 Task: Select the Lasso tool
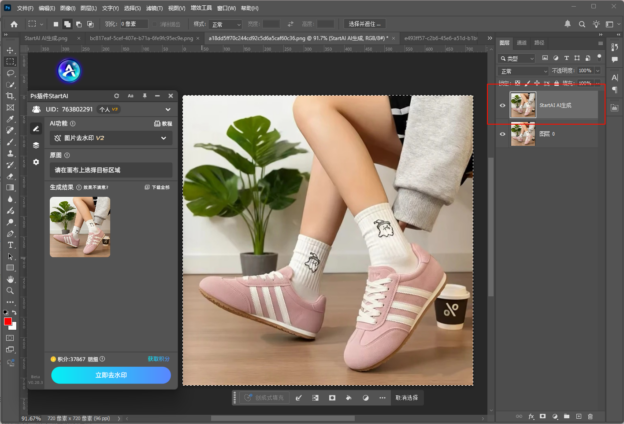click(x=10, y=73)
